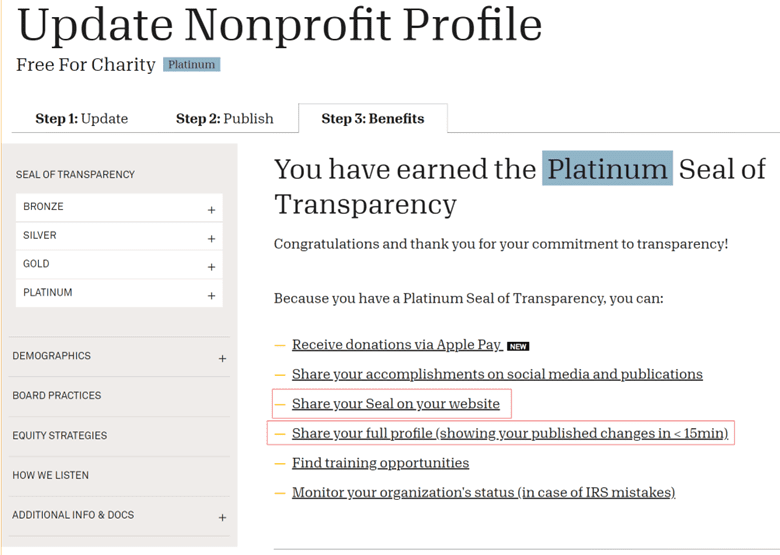
Task: Click the NEW badge next to Apple Pay
Action: 518,347
